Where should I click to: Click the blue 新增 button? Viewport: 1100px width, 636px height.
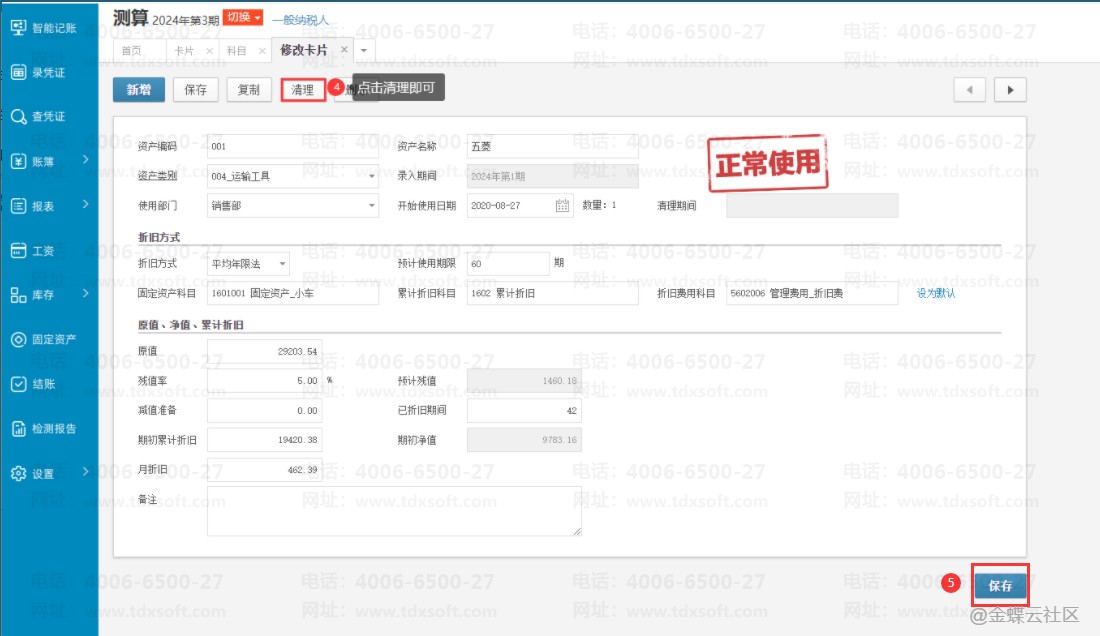pyautogui.click(x=139, y=89)
